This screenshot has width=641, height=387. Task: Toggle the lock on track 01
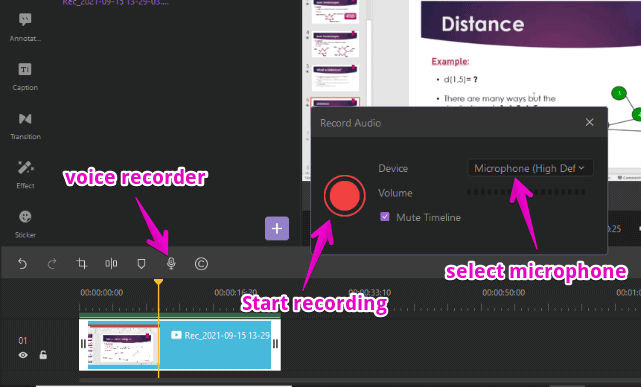click(x=43, y=355)
